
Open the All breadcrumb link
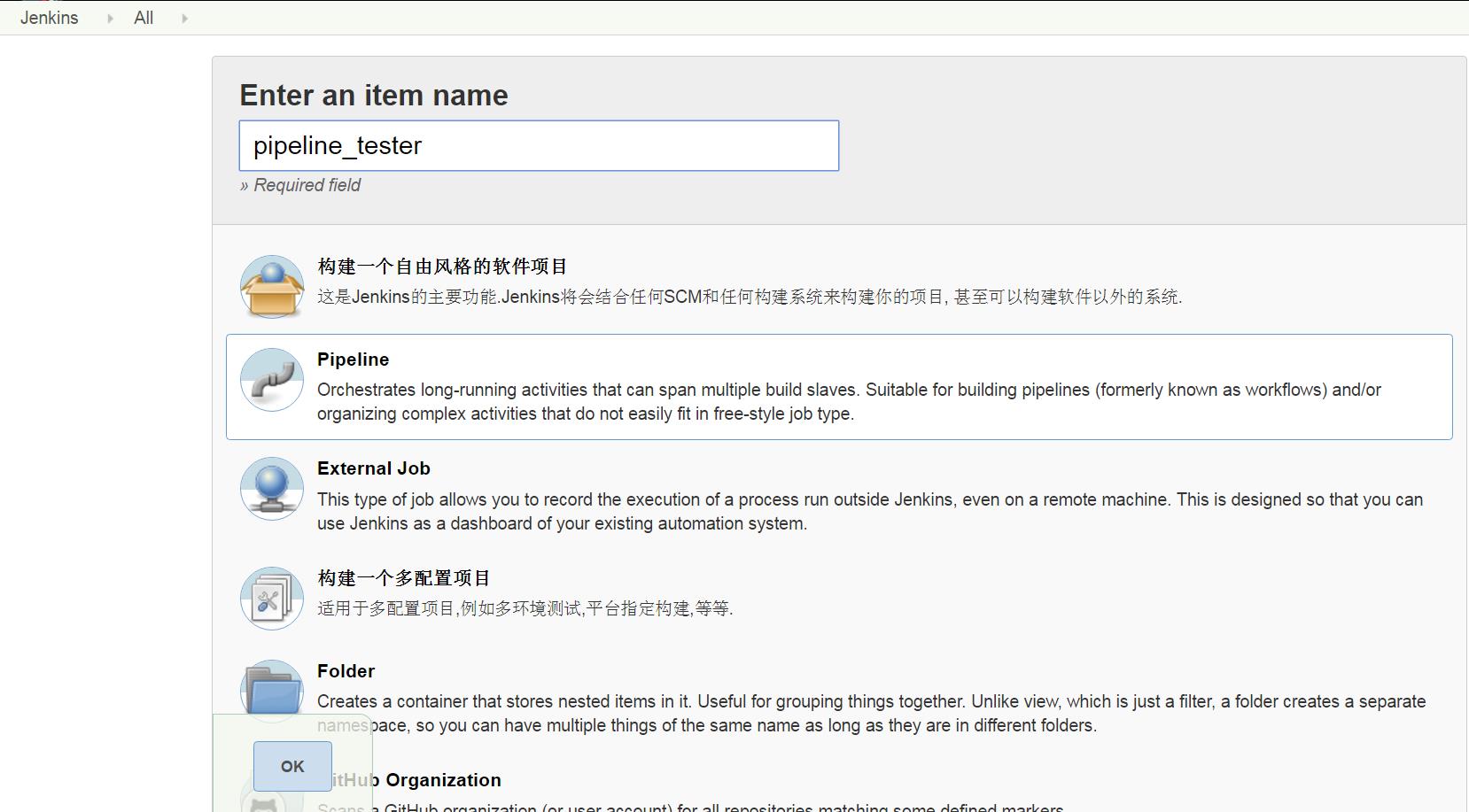click(x=144, y=18)
